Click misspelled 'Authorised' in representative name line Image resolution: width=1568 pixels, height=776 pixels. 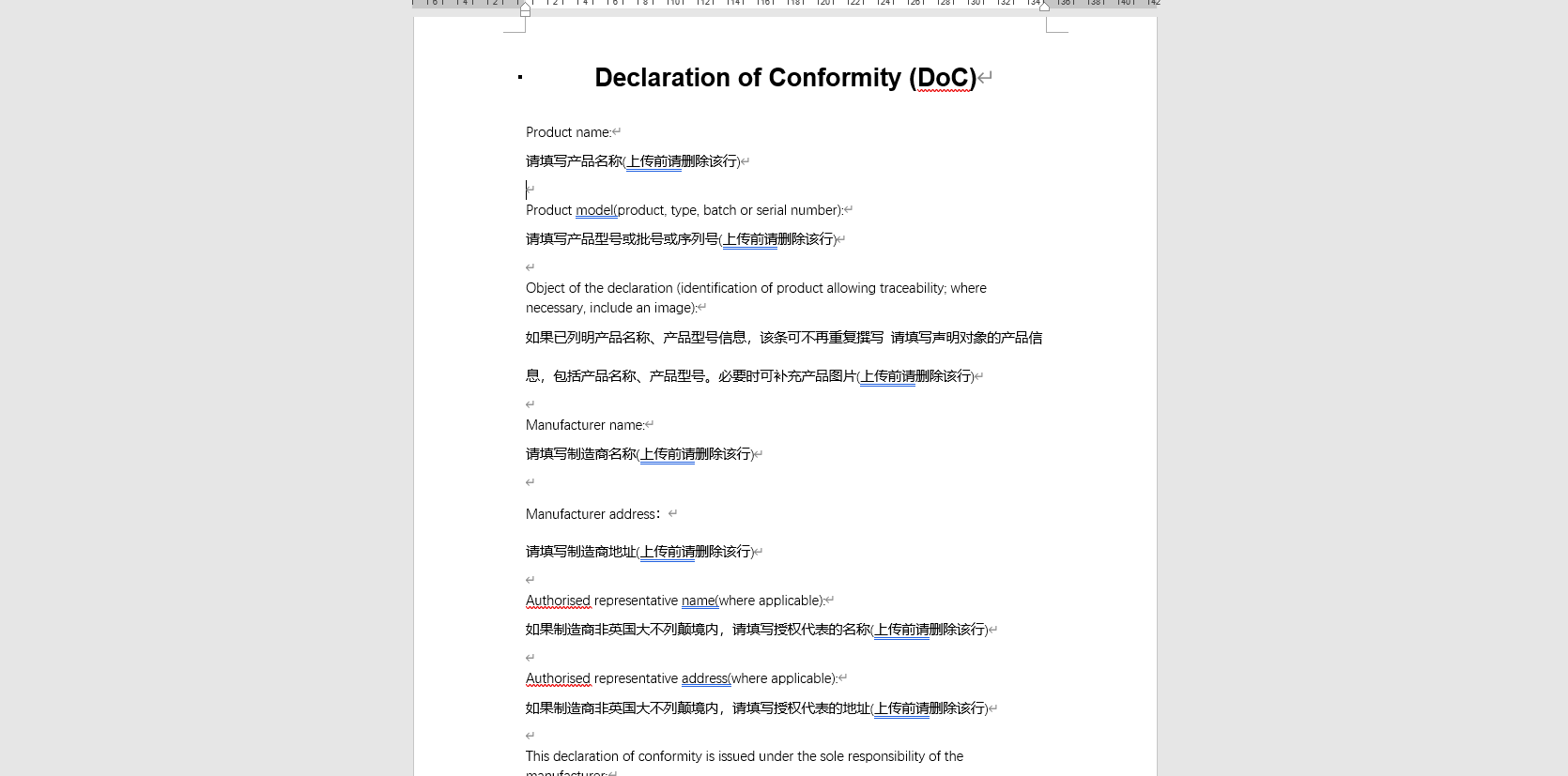click(558, 601)
